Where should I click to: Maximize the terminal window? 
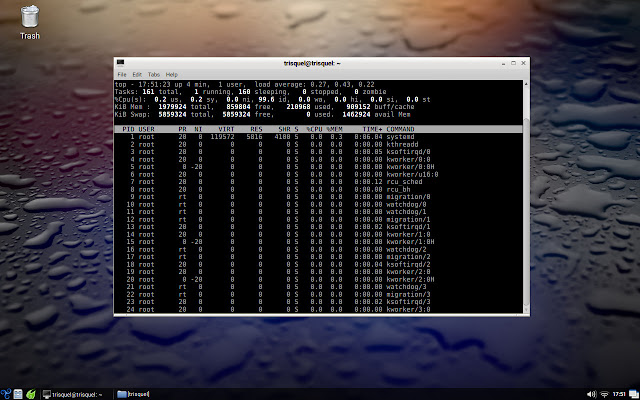(x=513, y=63)
